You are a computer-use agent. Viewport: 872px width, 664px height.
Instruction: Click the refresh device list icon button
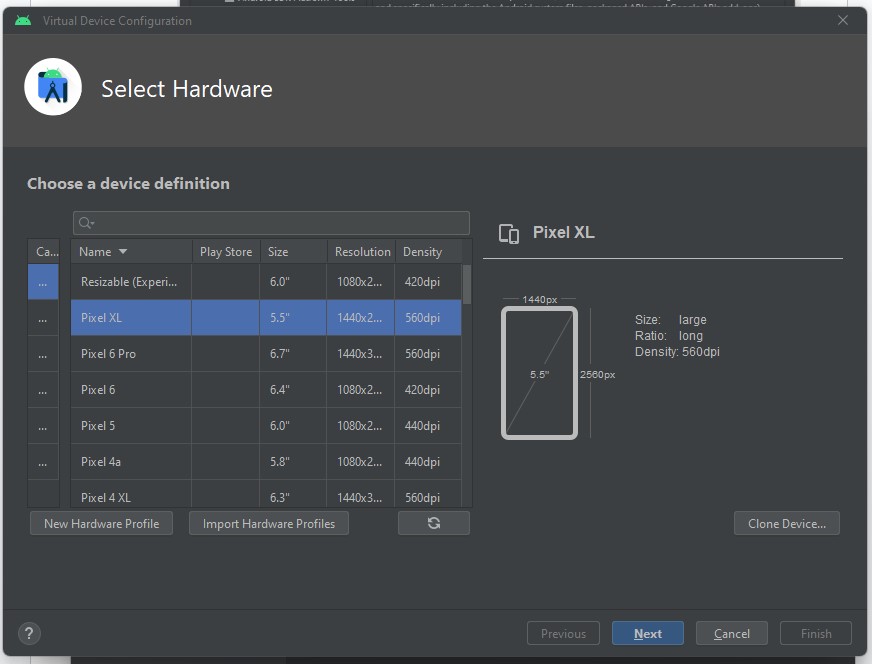(434, 523)
